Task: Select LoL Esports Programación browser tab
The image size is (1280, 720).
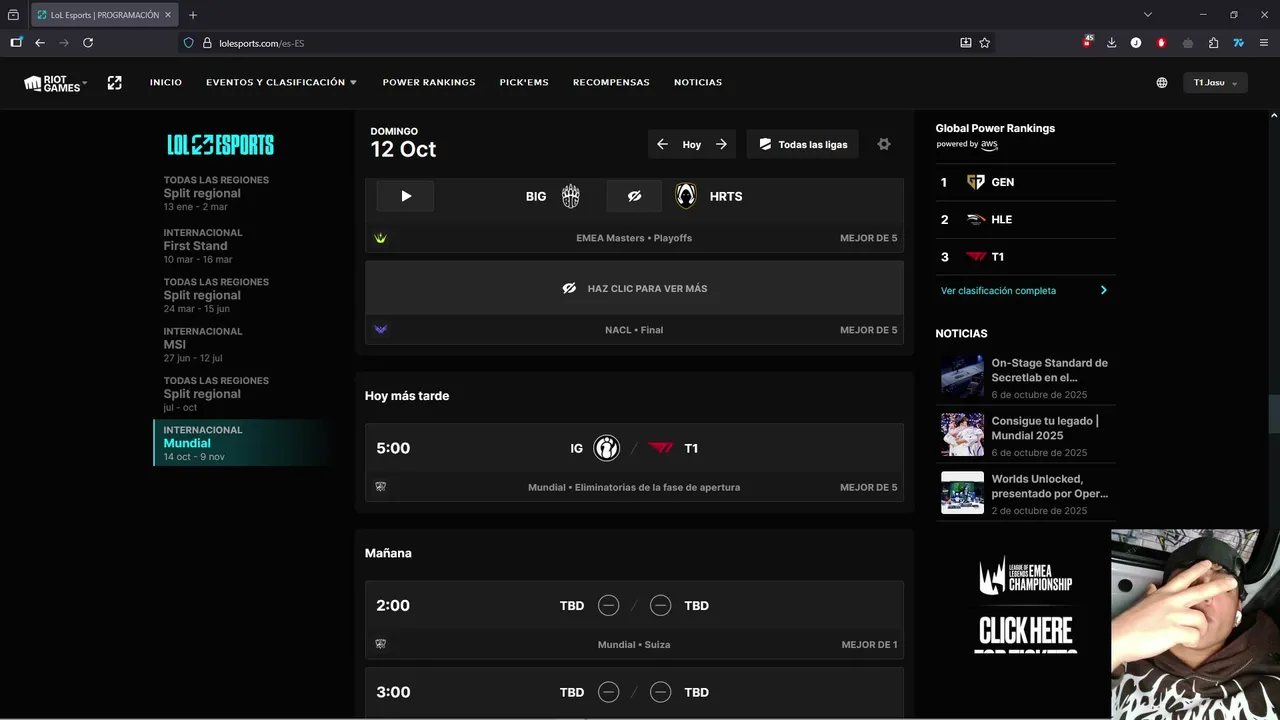Action: click(105, 15)
